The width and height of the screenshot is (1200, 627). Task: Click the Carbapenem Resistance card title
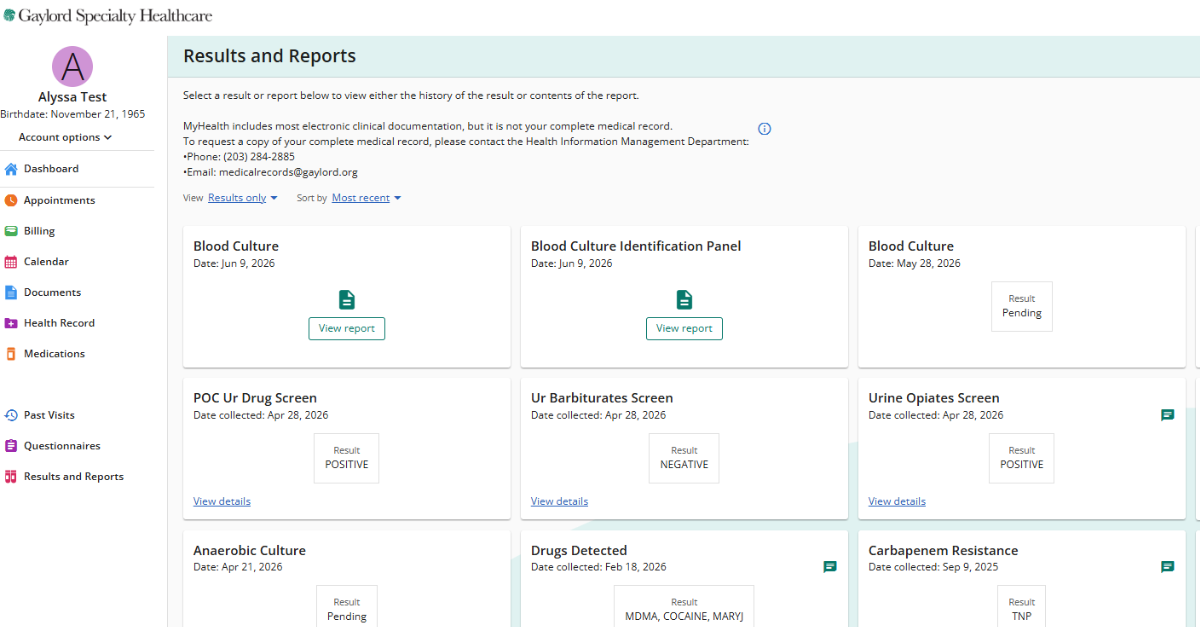tap(943, 550)
